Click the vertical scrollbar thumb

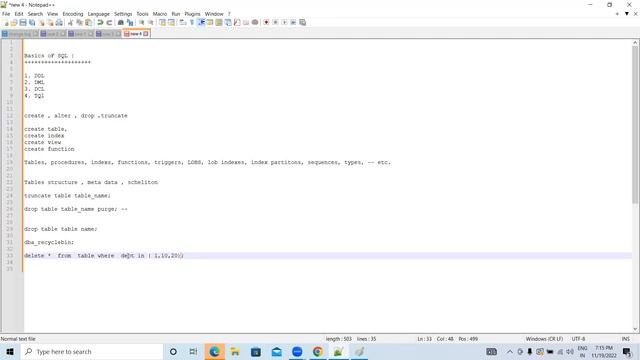pyautogui.click(x=636, y=124)
